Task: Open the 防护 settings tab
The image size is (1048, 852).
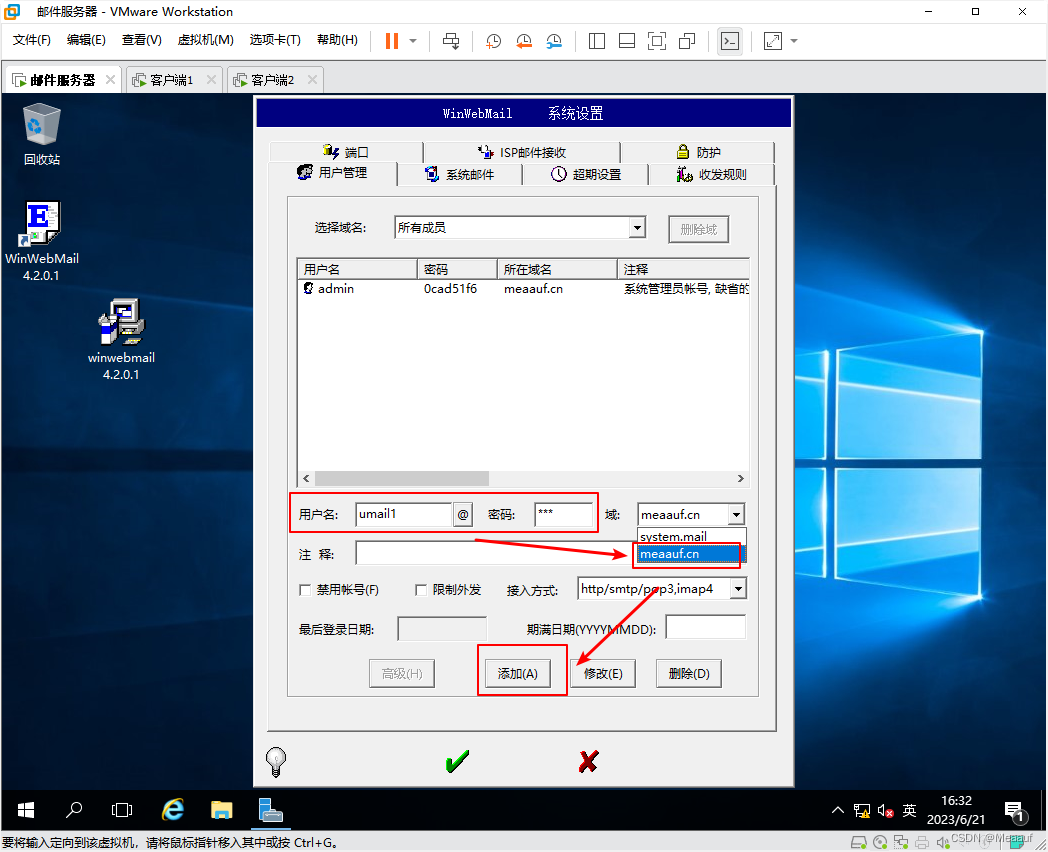Action: tap(698, 152)
